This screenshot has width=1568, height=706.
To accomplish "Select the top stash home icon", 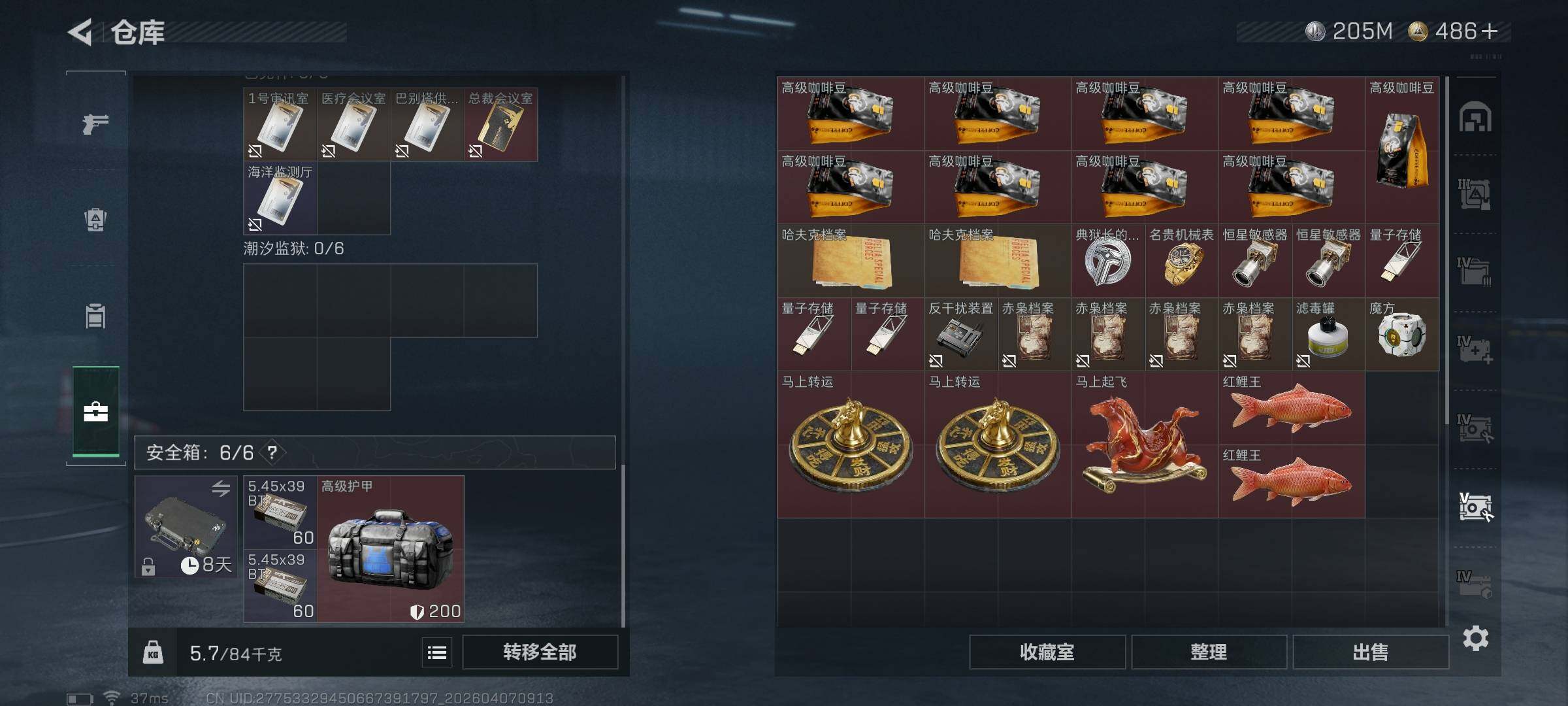I will click(1475, 117).
